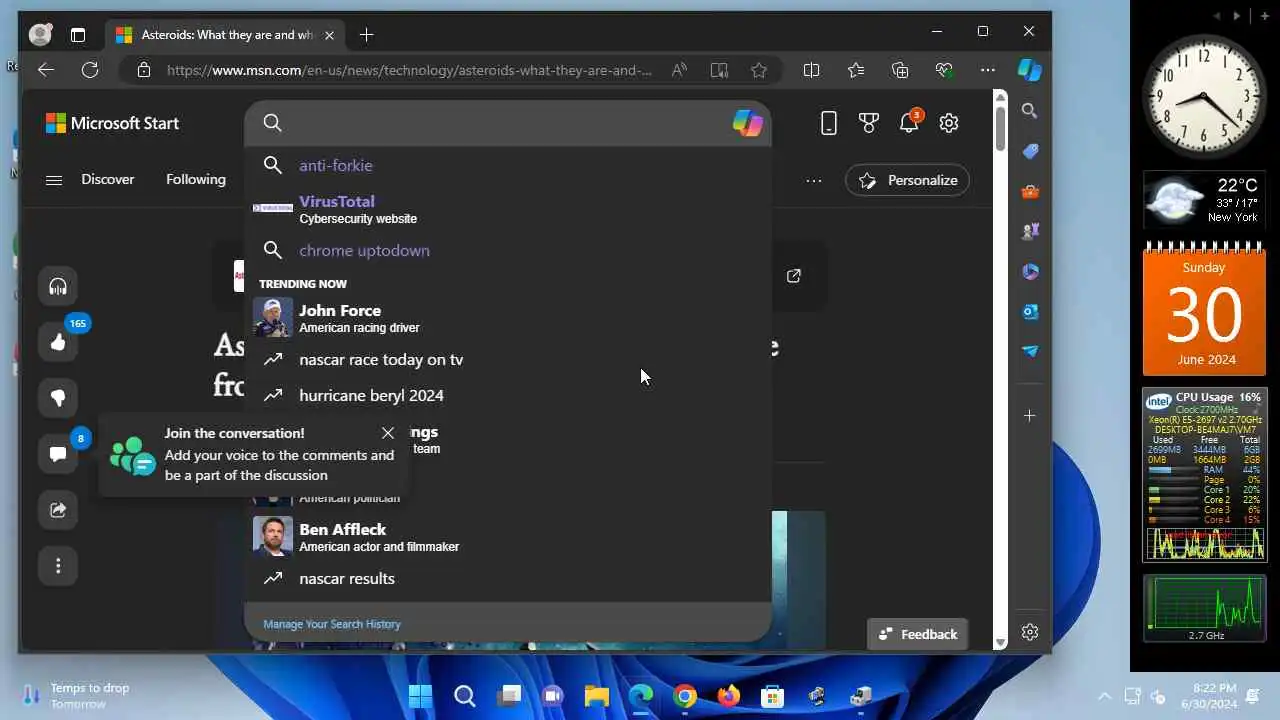Screen dimensions: 1280x720
Task: Open article in new window icon
Action: 794,276
